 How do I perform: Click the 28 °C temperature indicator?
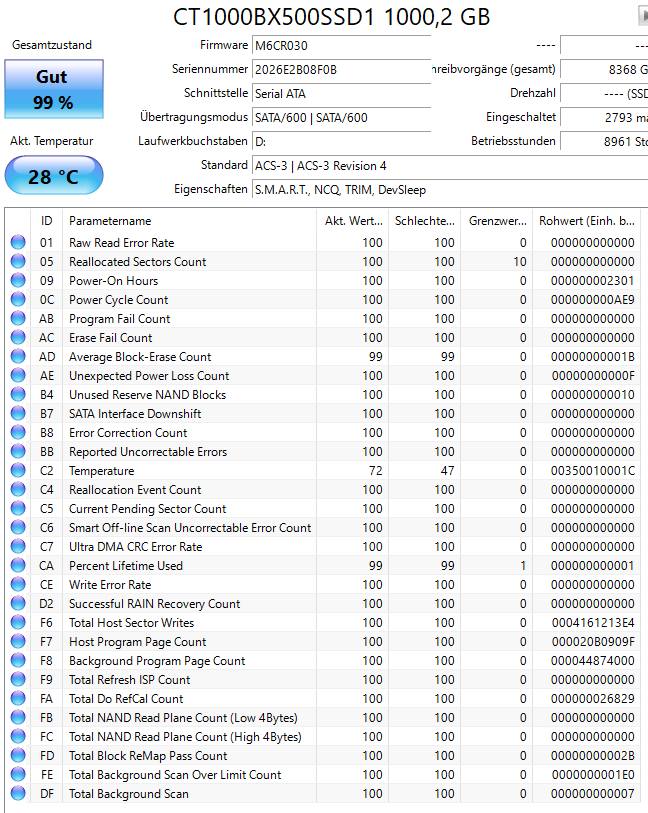(54, 176)
